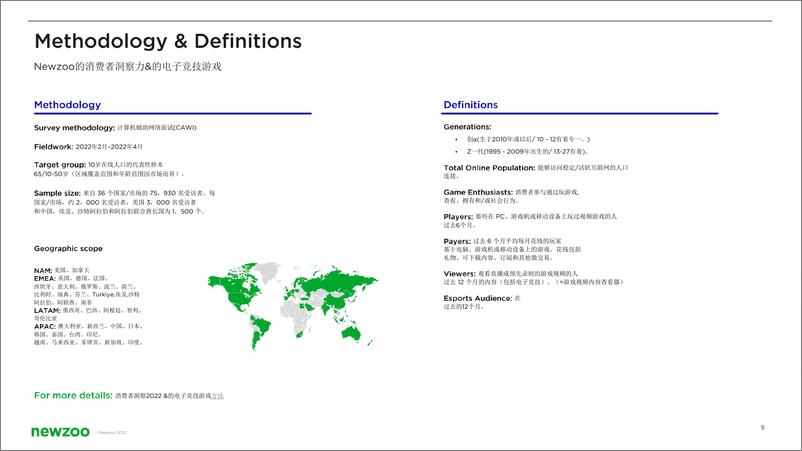Click the 'Generations:' definition label
This screenshot has height=451, width=802.
click(467, 127)
